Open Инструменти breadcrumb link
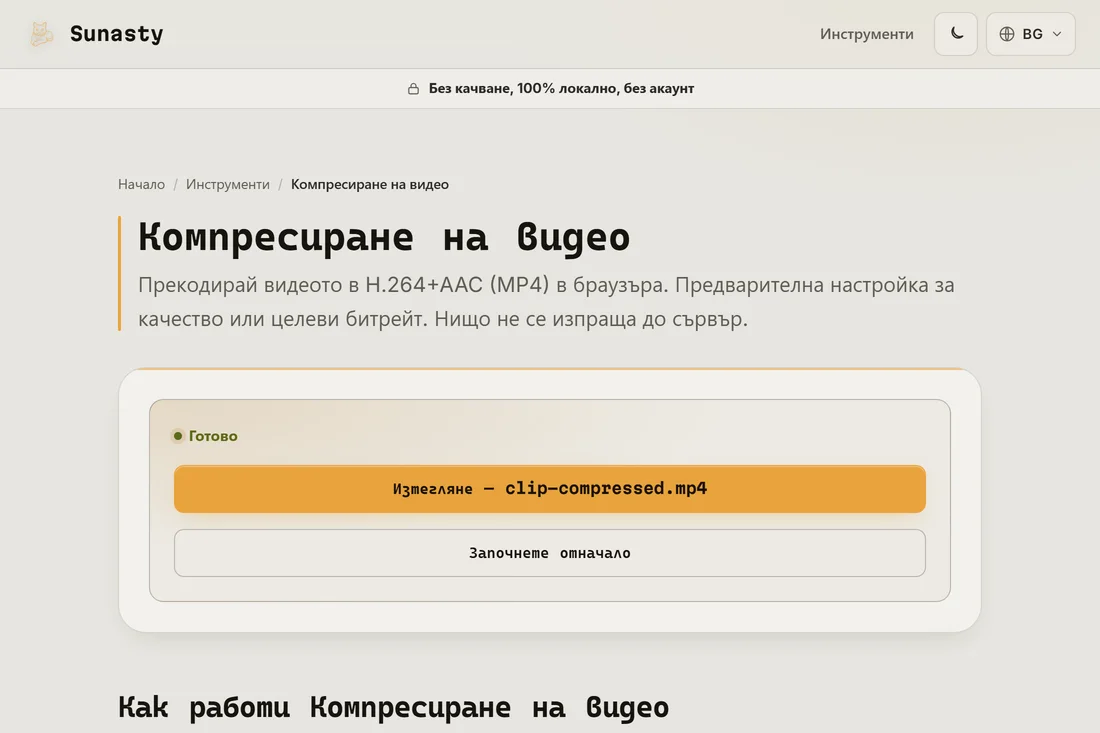This screenshot has height=733, width=1100. pyautogui.click(x=227, y=184)
